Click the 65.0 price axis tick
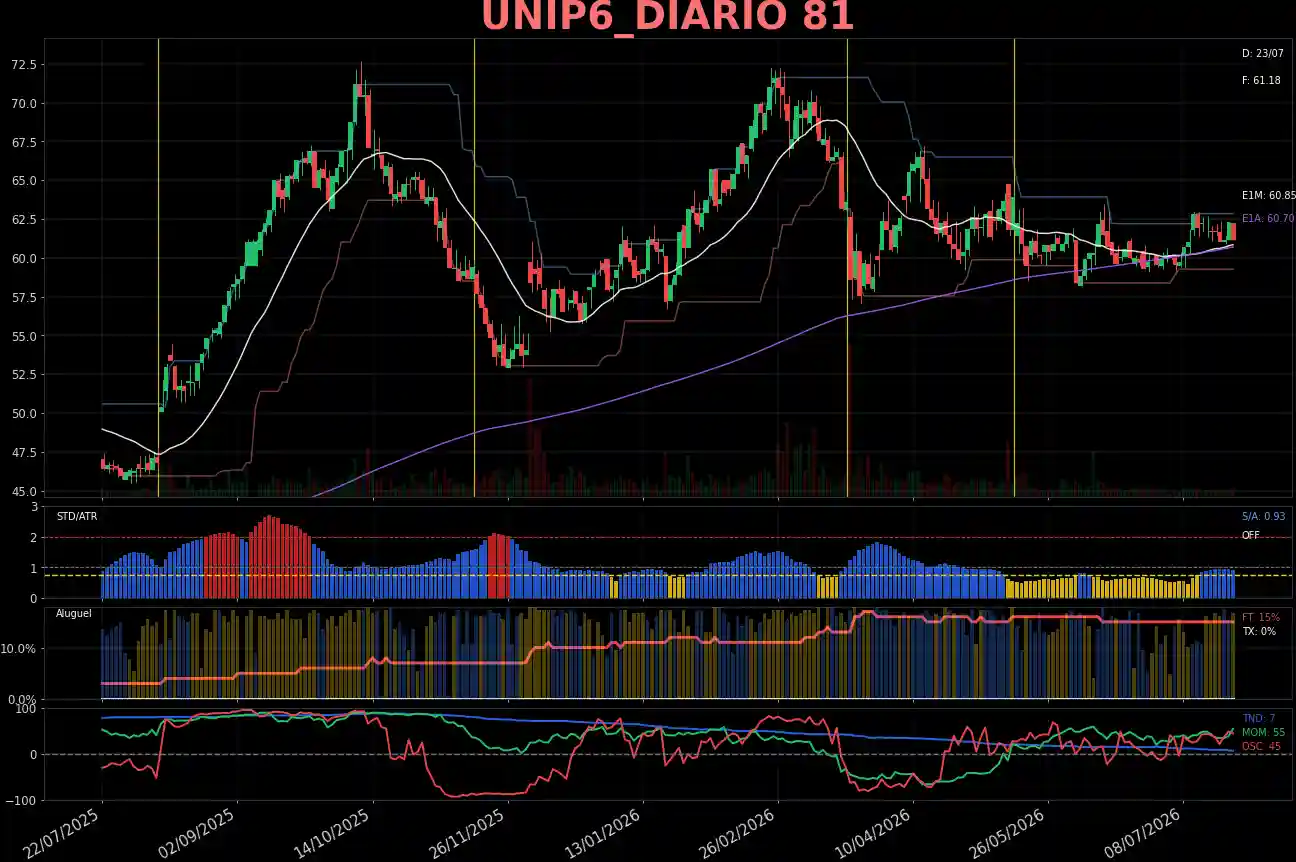This screenshot has height=862, width=1296. tap(24, 181)
